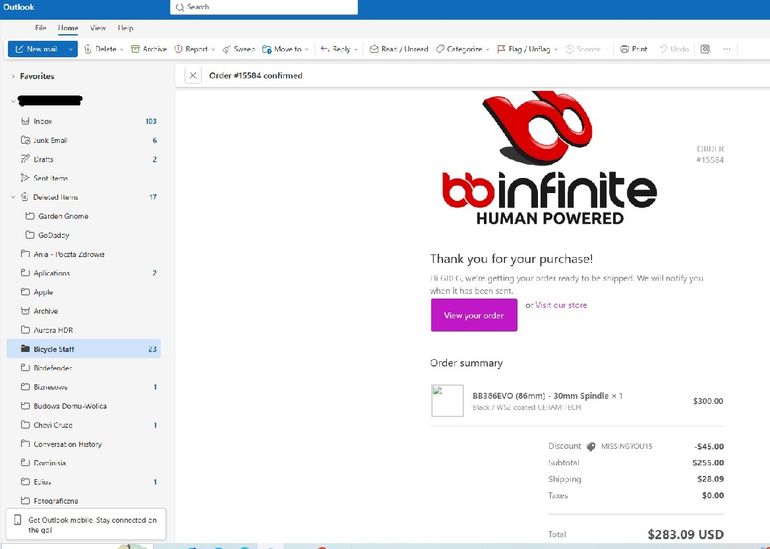Expand the Flag / Unflag dropdown arrow
This screenshot has width=770, height=549.
click(556, 49)
